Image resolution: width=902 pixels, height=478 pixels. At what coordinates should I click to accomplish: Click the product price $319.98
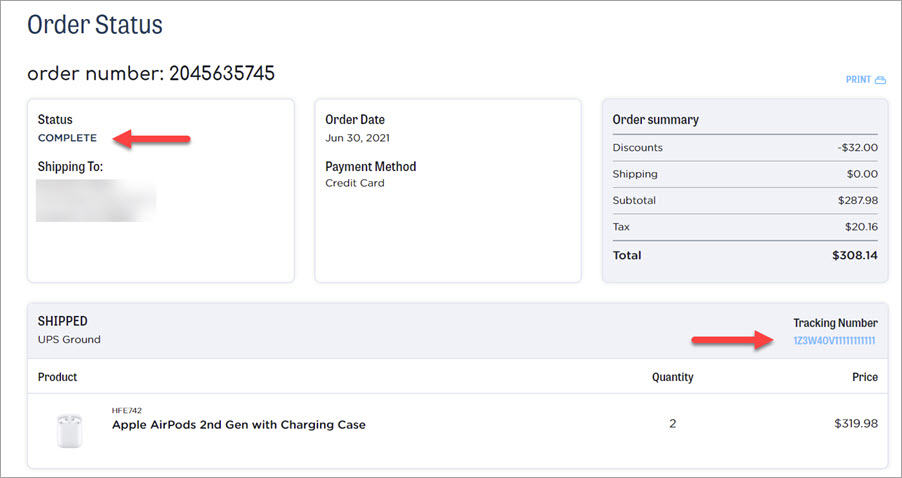pos(855,424)
